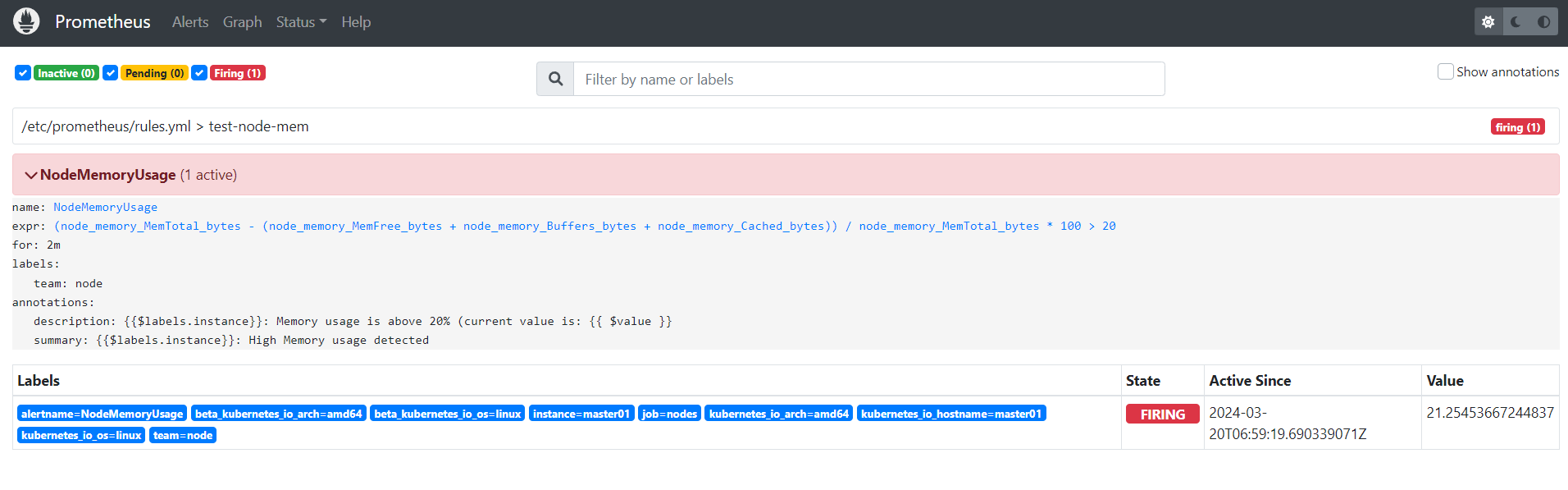Click the alertname=NodeMemoryUsage label
This screenshot has width=1568, height=490.
(x=103, y=414)
